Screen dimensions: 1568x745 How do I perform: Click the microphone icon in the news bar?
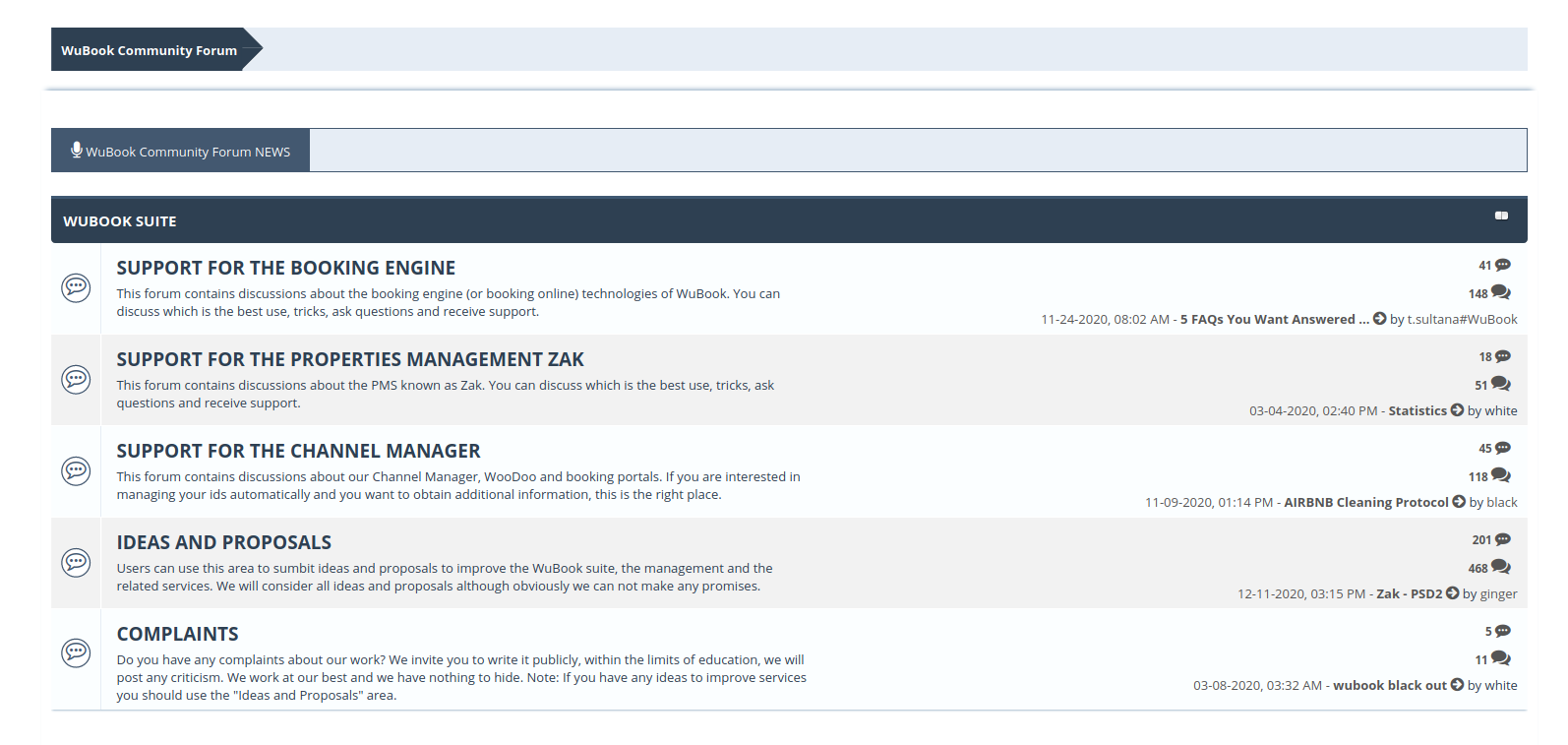coord(77,150)
